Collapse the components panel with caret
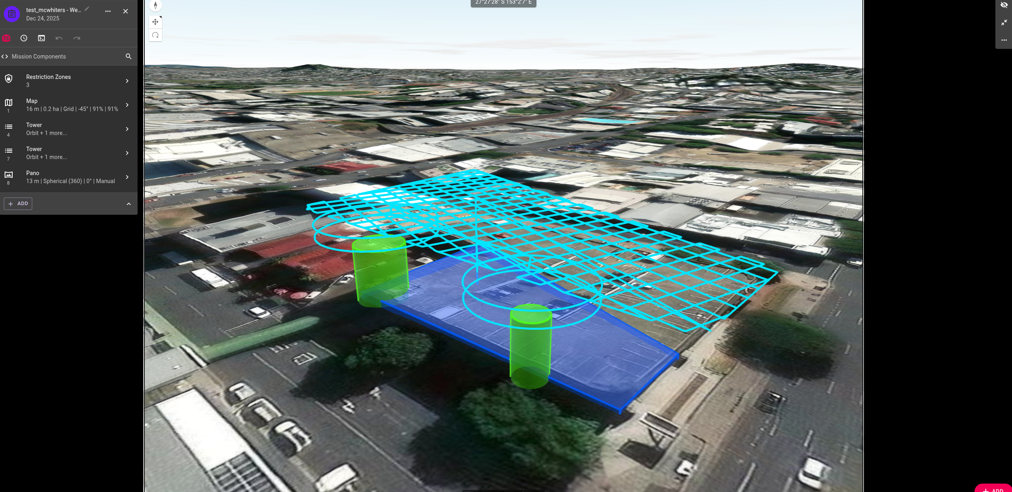Screen dimensions: 1012x492 pos(128,204)
